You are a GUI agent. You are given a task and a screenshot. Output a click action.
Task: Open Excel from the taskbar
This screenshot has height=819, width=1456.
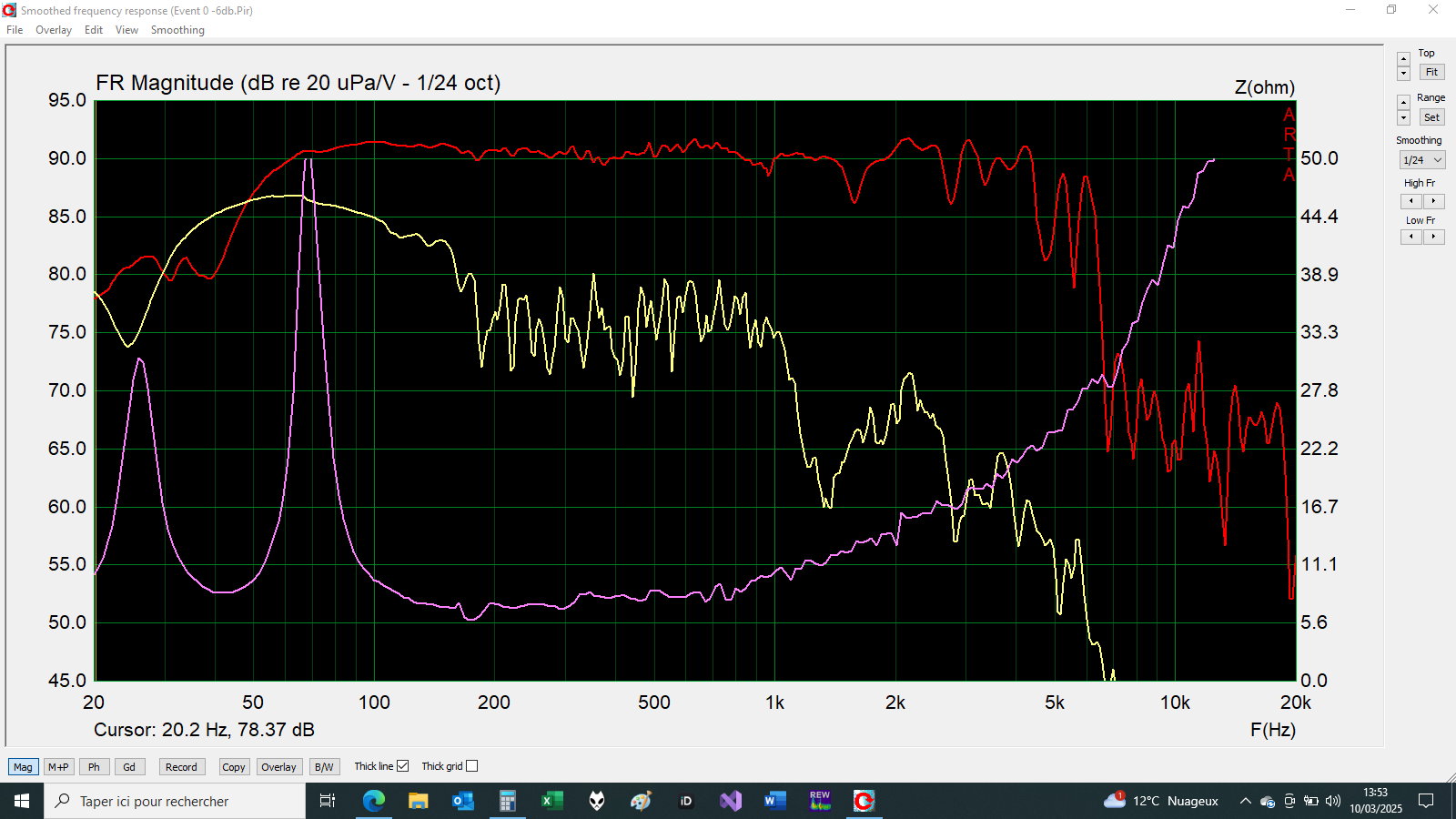click(x=551, y=801)
